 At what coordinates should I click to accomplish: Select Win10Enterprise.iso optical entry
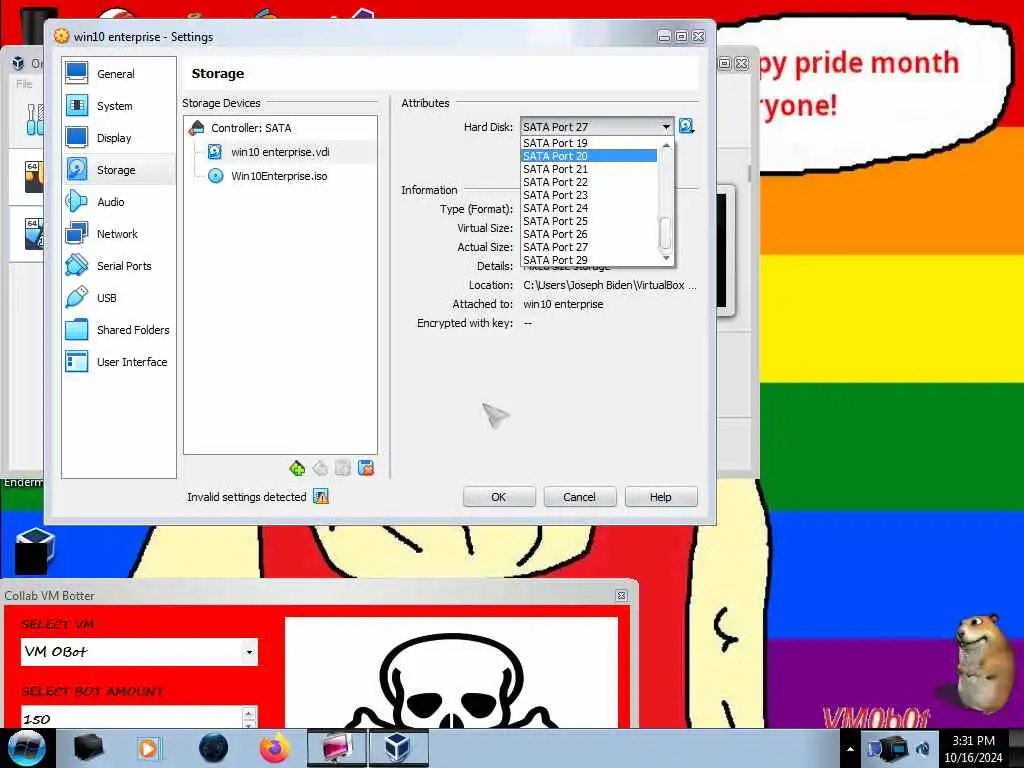[279, 176]
